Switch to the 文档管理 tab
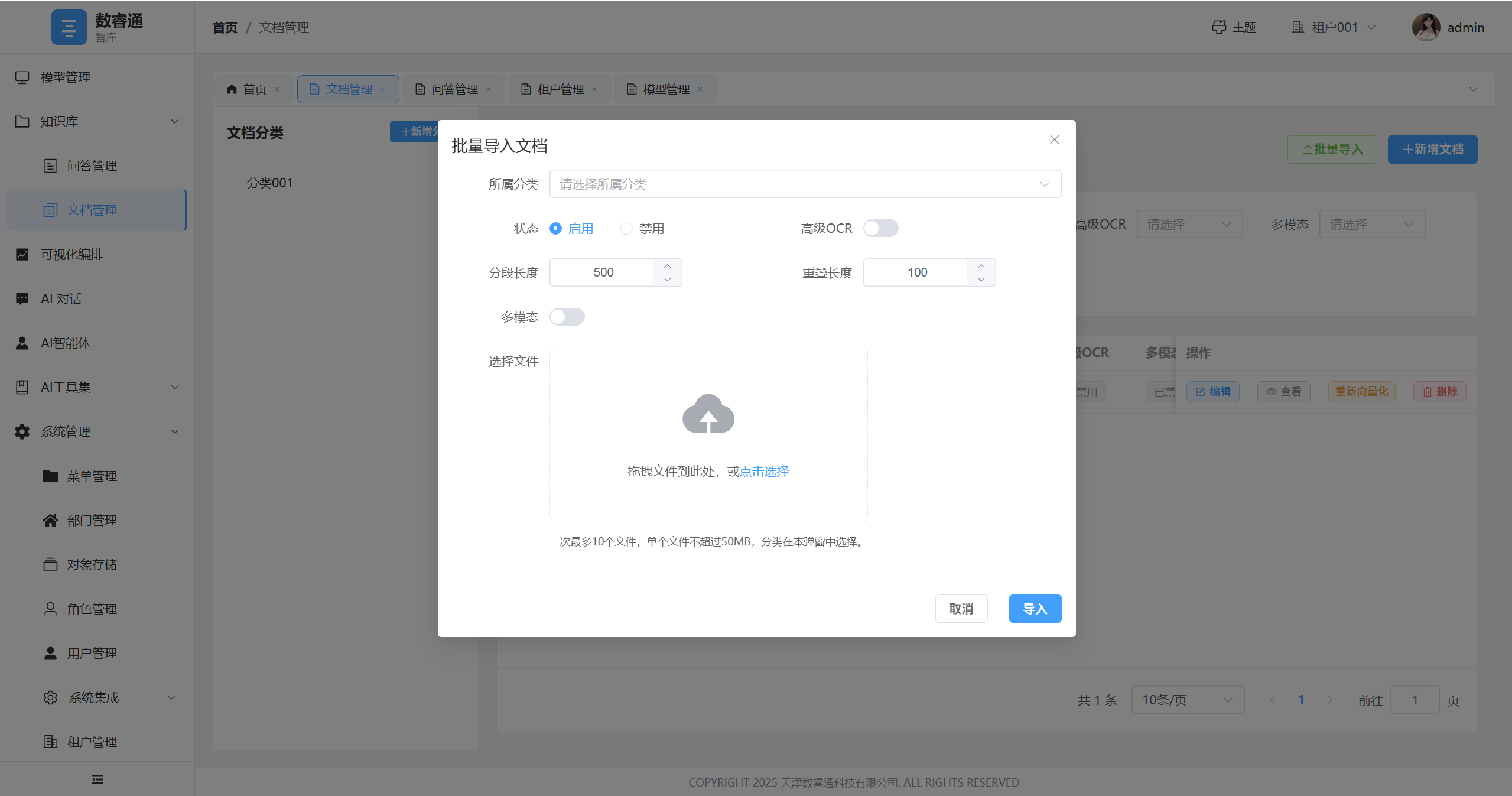1512x796 pixels. tap(348, 90)
